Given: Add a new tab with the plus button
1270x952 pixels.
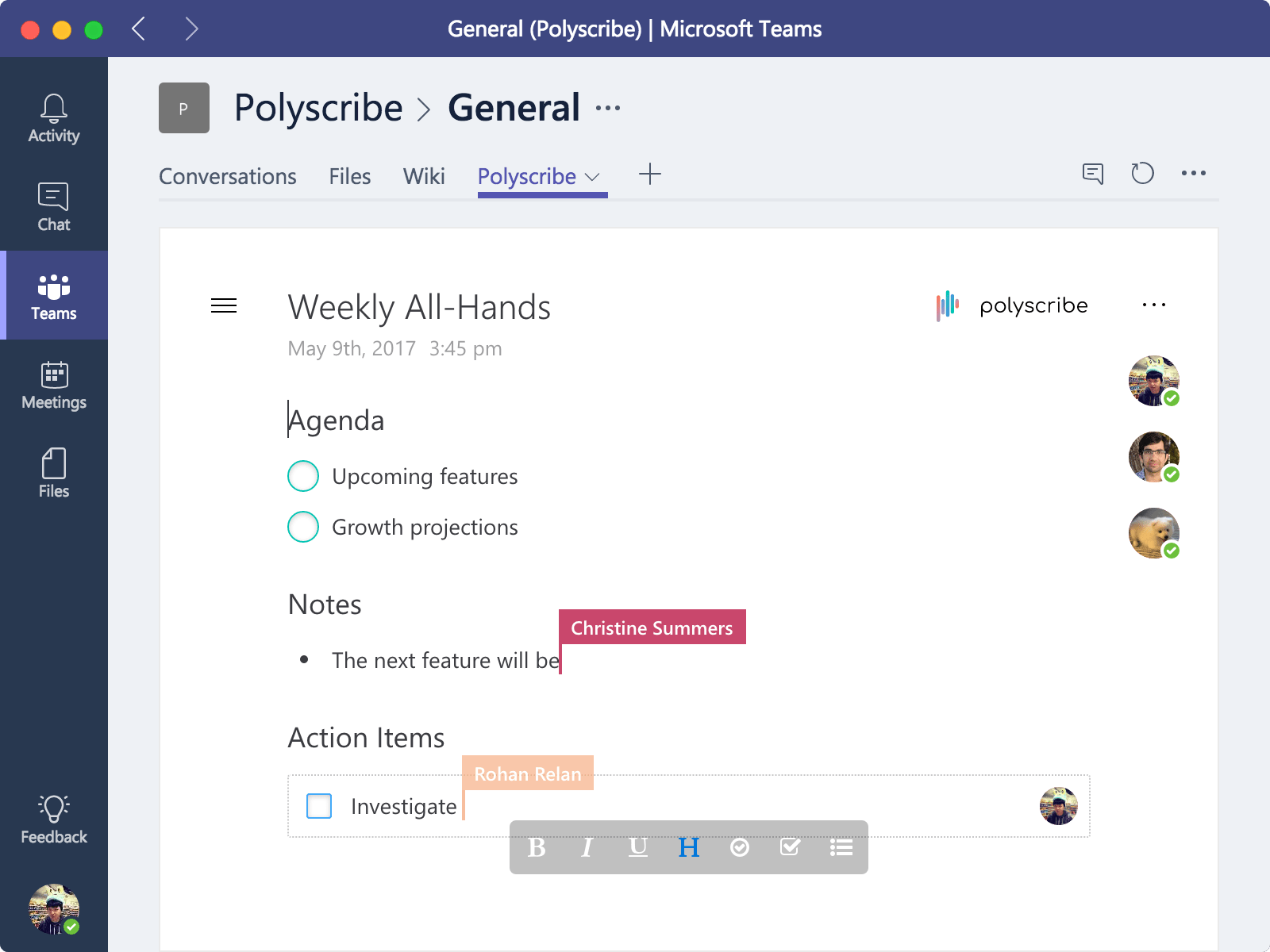Looking at the screenshot, I should 651,174.
